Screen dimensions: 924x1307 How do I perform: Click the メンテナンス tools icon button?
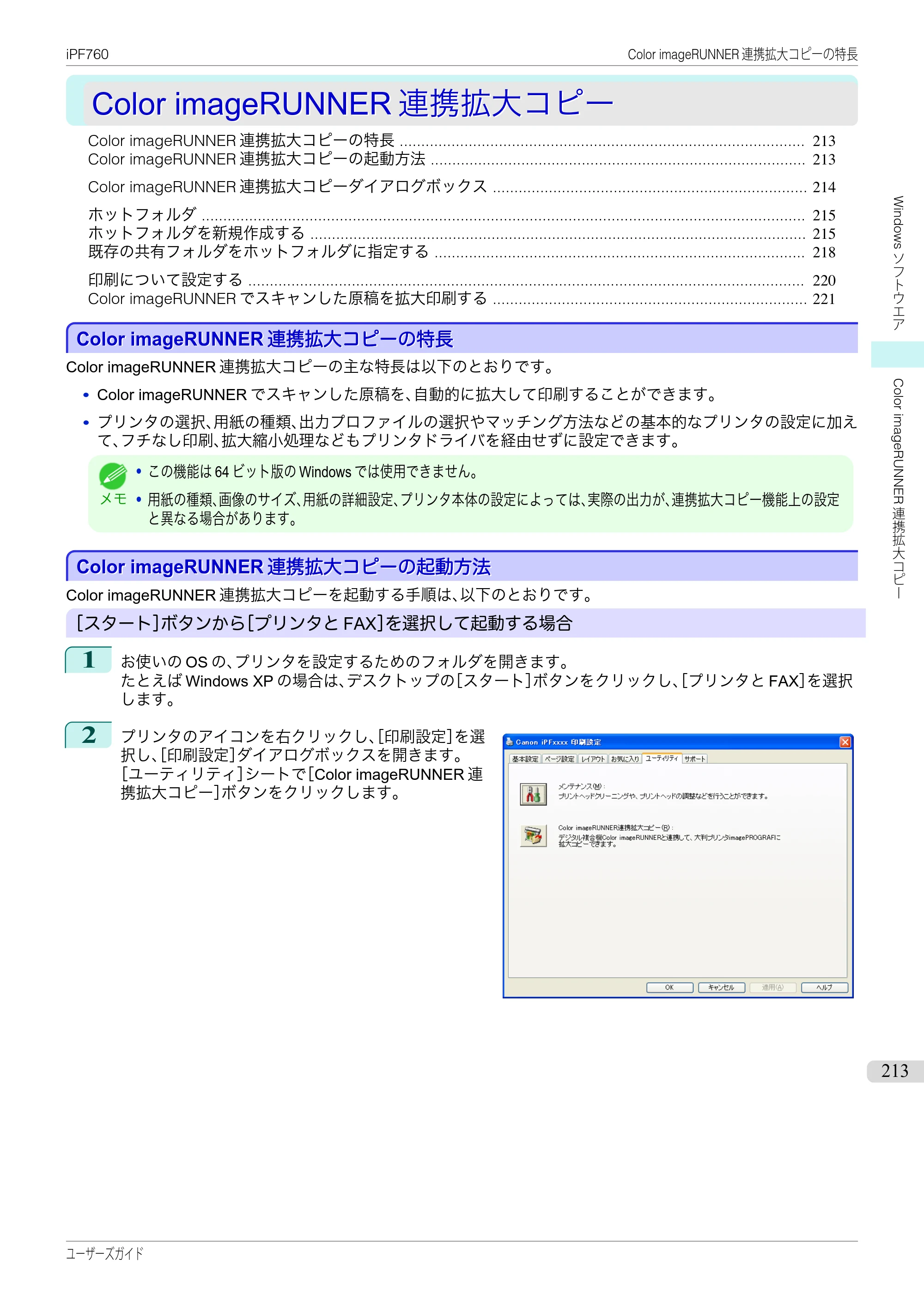tap(533, 794)
